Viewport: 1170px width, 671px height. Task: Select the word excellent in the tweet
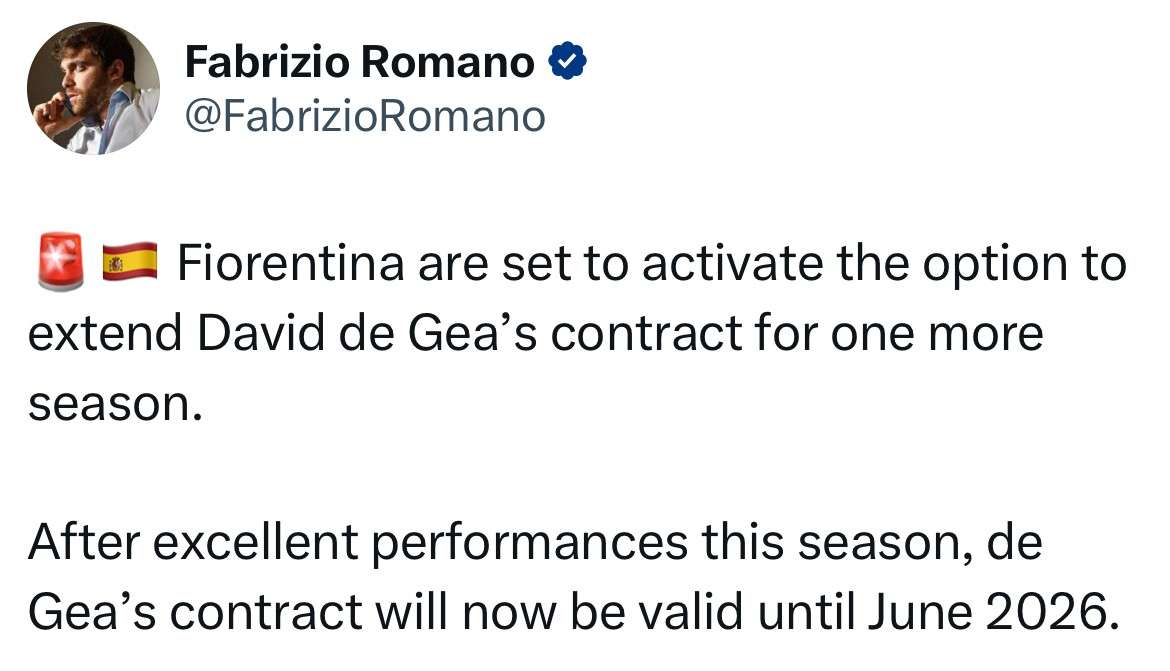point(256,542)
